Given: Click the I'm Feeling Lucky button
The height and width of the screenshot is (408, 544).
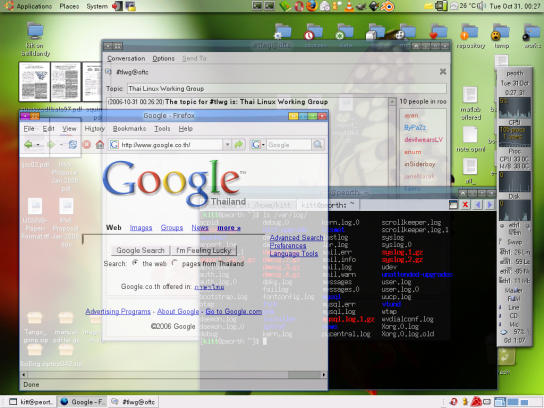Looking at the screenshot, I should [x=204, y=250].
